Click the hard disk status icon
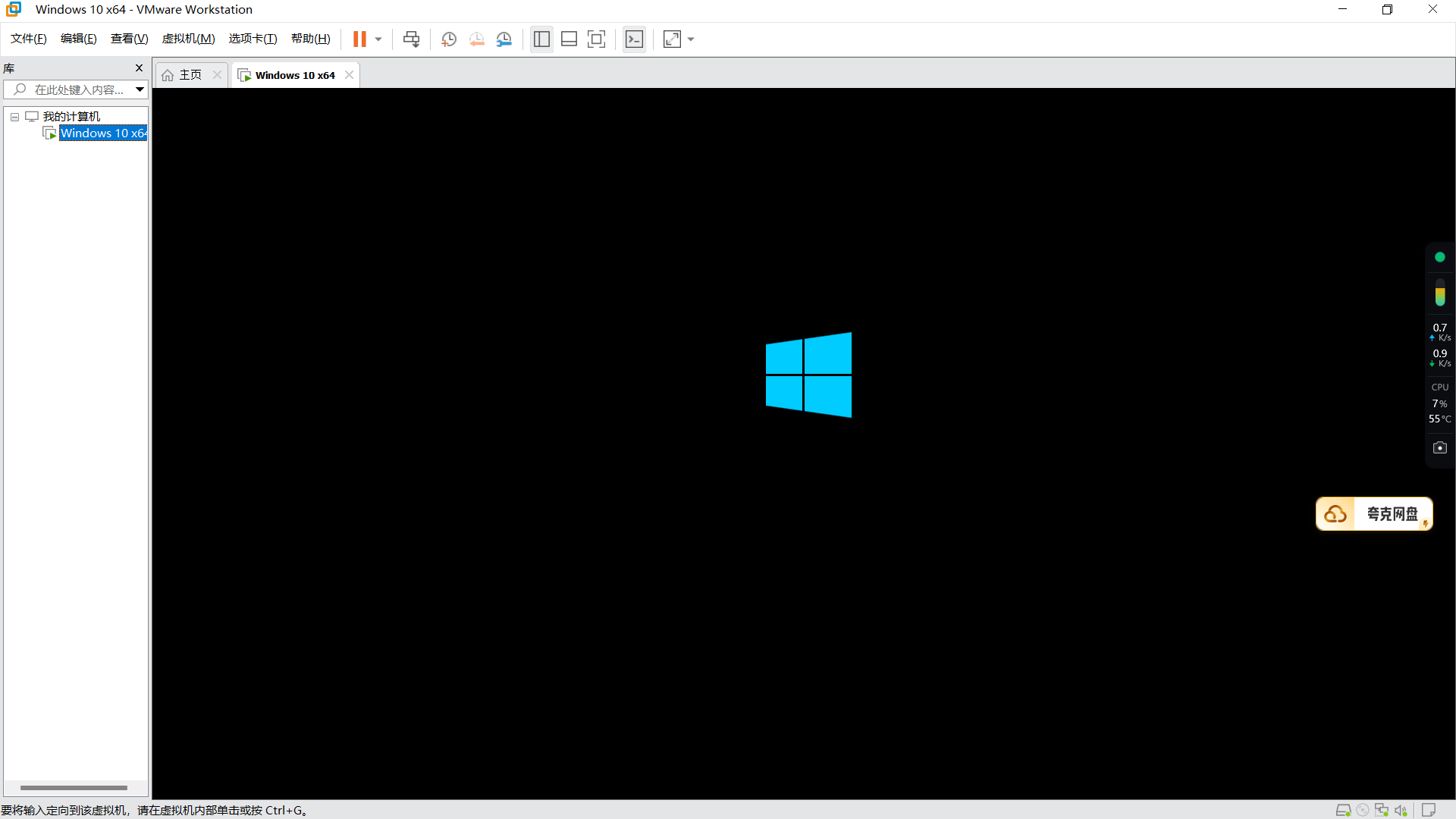1456x819 pixels. pyautogui.click(x=1343, y=810)
